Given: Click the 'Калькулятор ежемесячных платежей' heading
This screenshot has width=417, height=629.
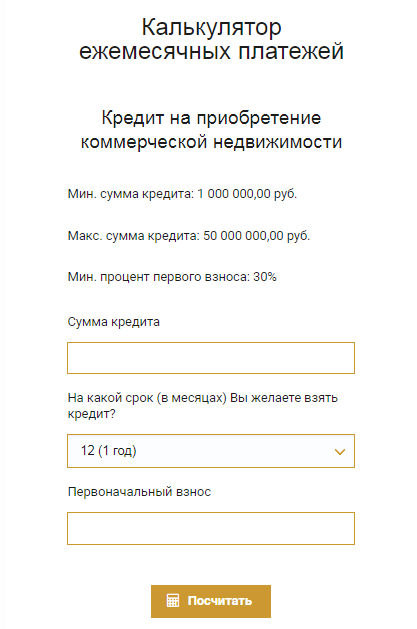Looking at the screenshot, I should [211, 39].
